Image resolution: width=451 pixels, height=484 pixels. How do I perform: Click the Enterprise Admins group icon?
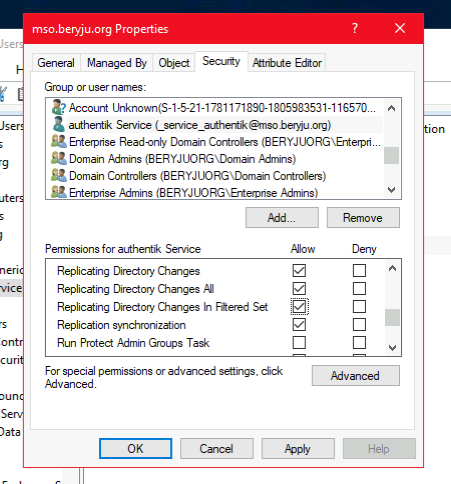(59, 192)
